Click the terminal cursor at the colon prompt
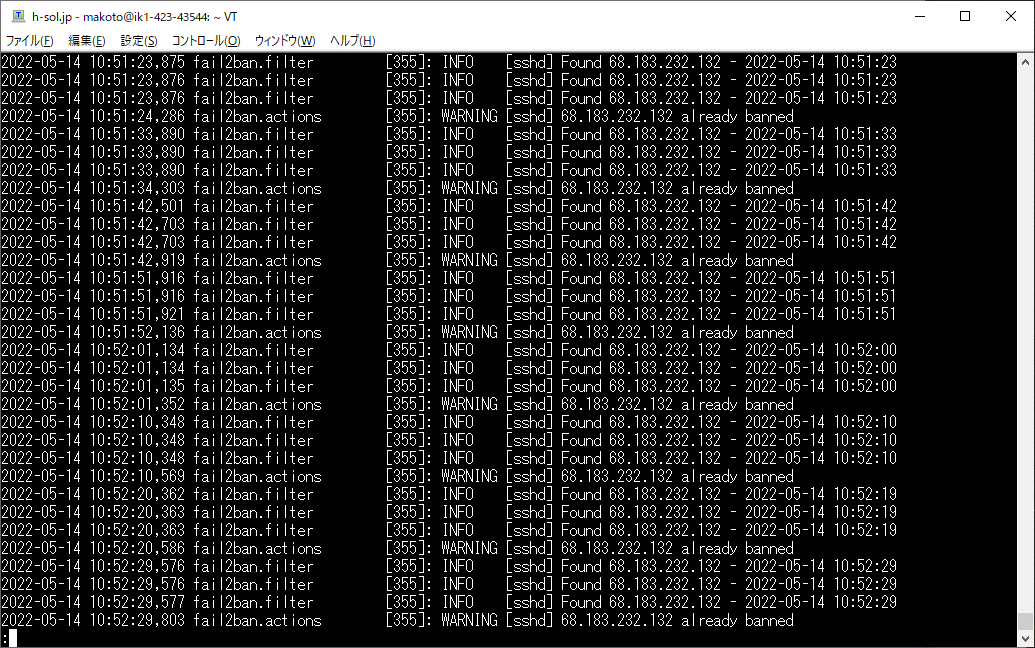 [13, 638]
